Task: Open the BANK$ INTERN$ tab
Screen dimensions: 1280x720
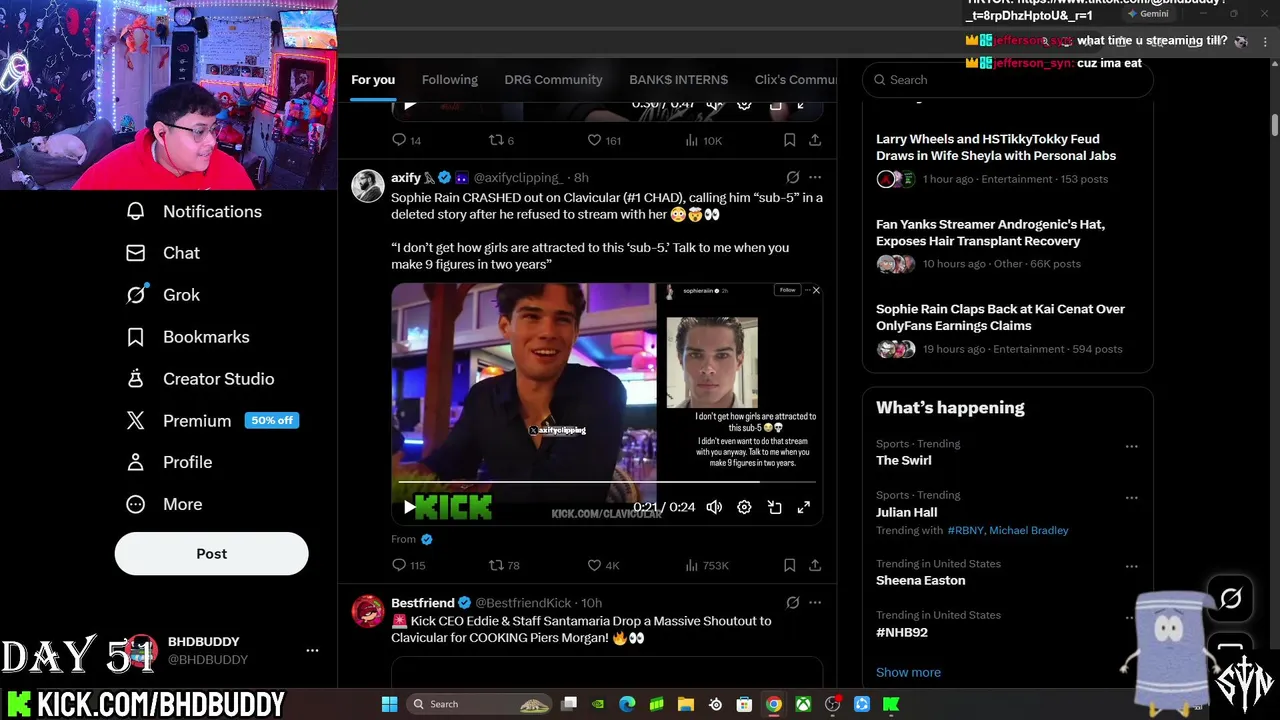Action: coord(678,80)
